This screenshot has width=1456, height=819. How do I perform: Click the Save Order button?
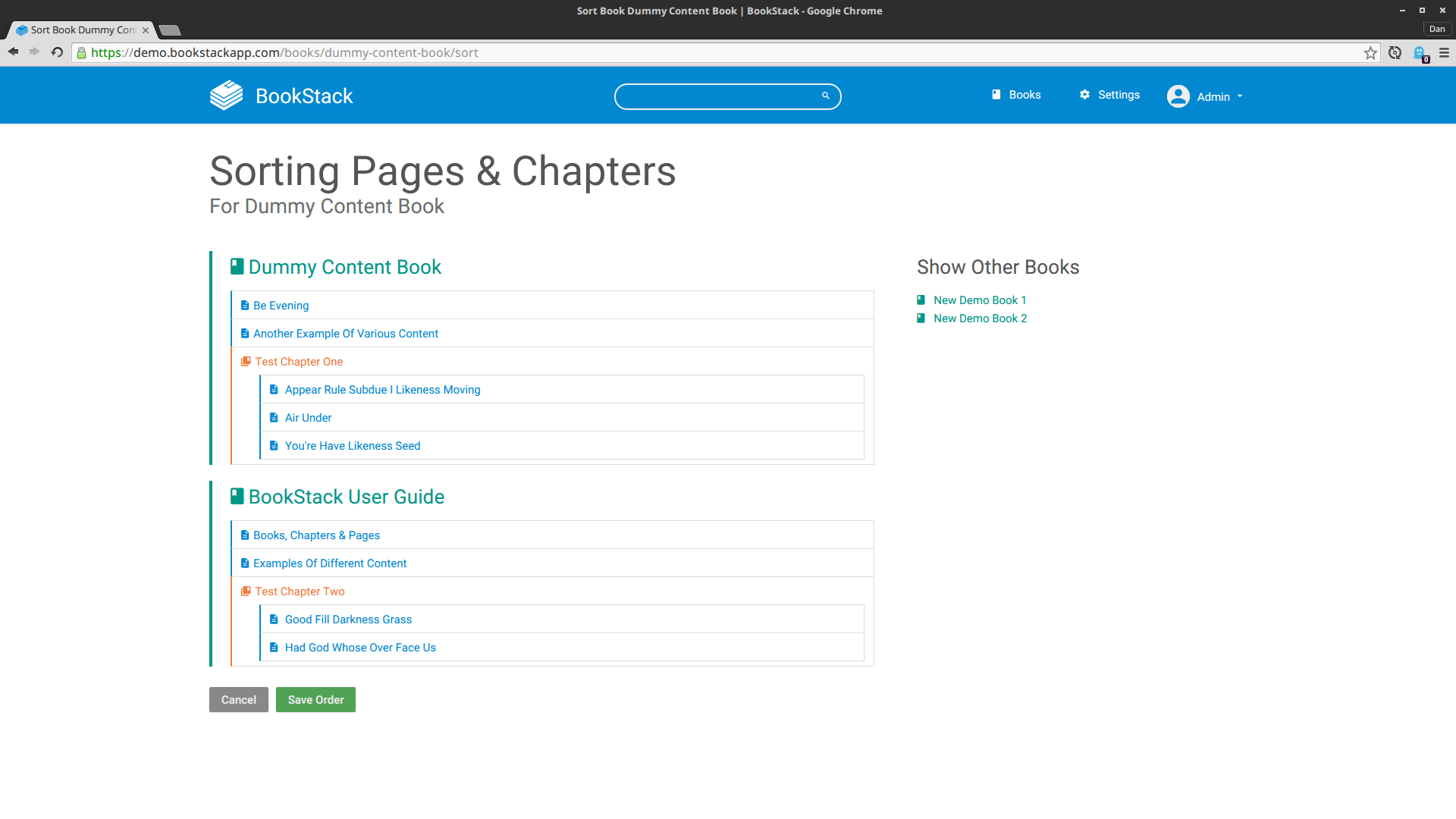(315, 699)
